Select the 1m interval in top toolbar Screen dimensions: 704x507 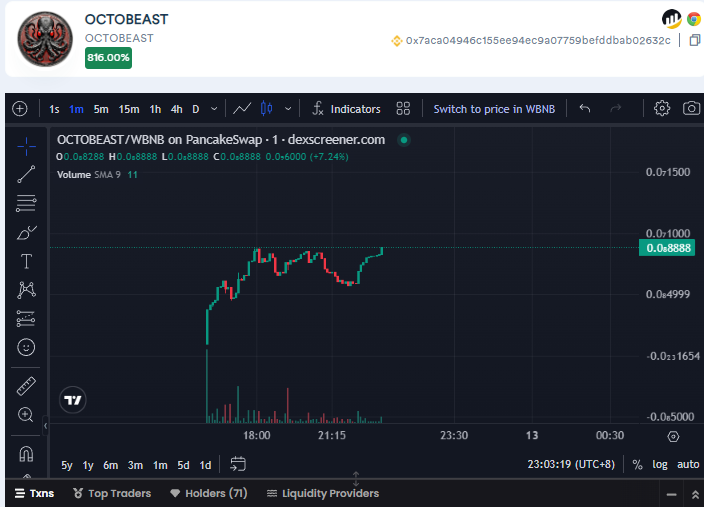(x=76, y=109)
